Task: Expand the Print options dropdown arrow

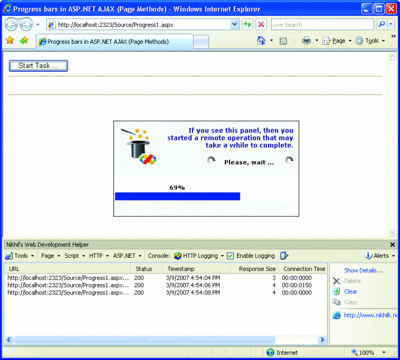Action: [x=317, y=41]
